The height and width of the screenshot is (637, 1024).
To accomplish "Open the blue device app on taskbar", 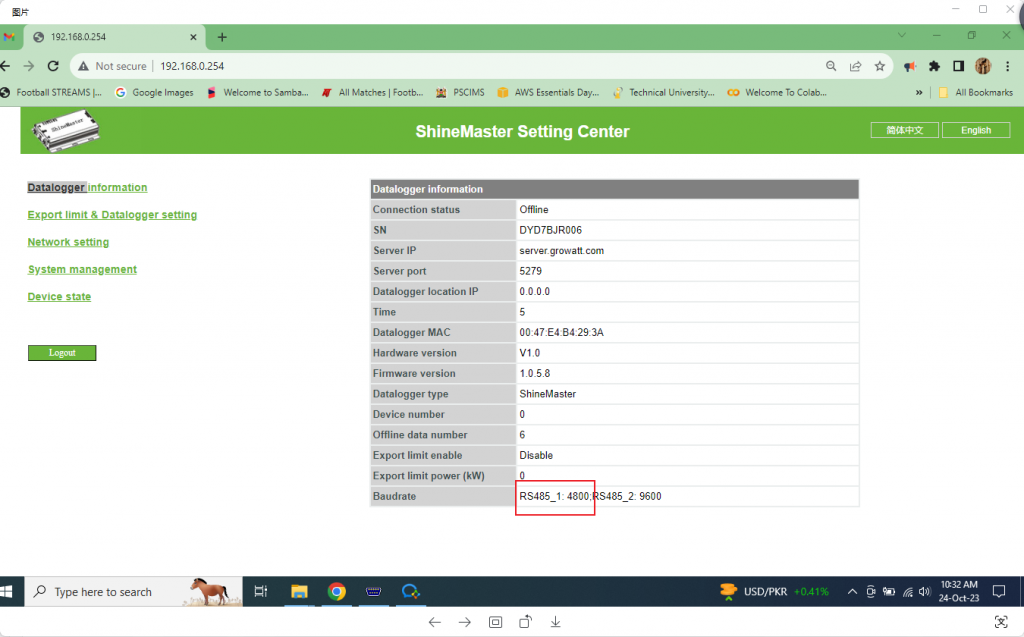I will point(374,591).
